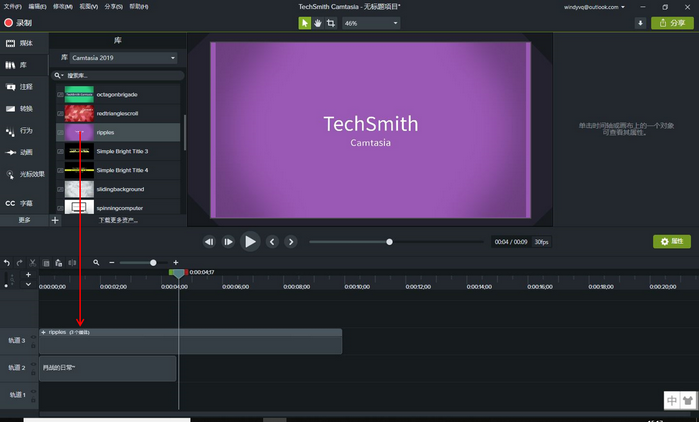Click the timeline playhead marker
The height and width of the screenshot is (422, 699).
coord(178,273)
